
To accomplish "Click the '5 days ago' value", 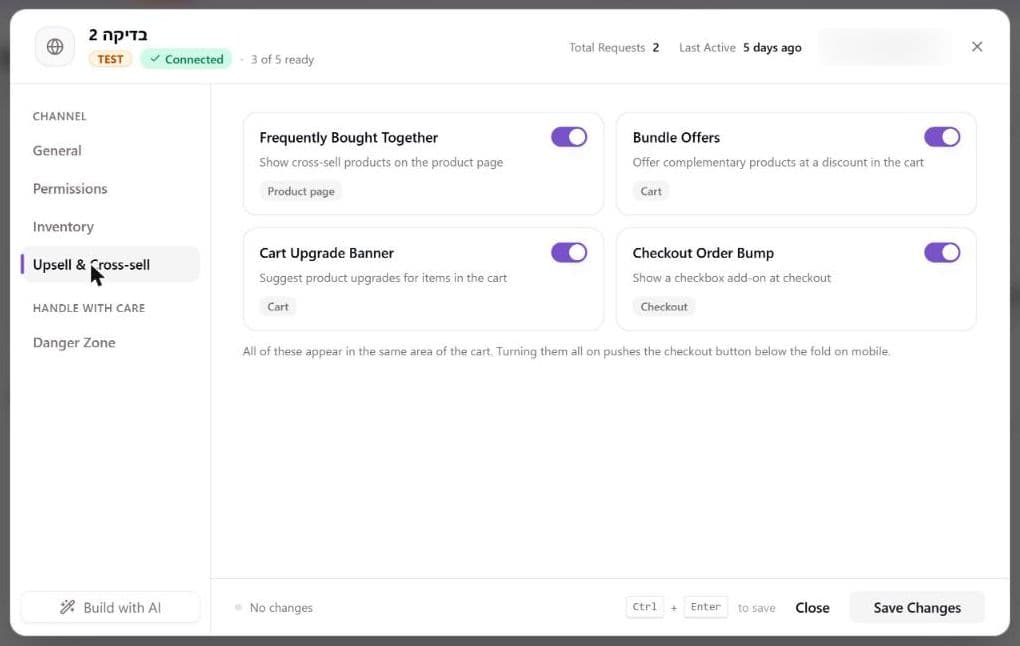I will 772,47.
